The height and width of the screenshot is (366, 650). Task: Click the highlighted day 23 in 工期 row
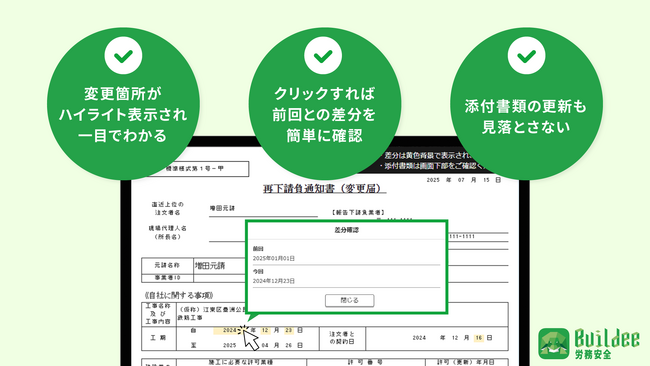[x=289, y=330]
